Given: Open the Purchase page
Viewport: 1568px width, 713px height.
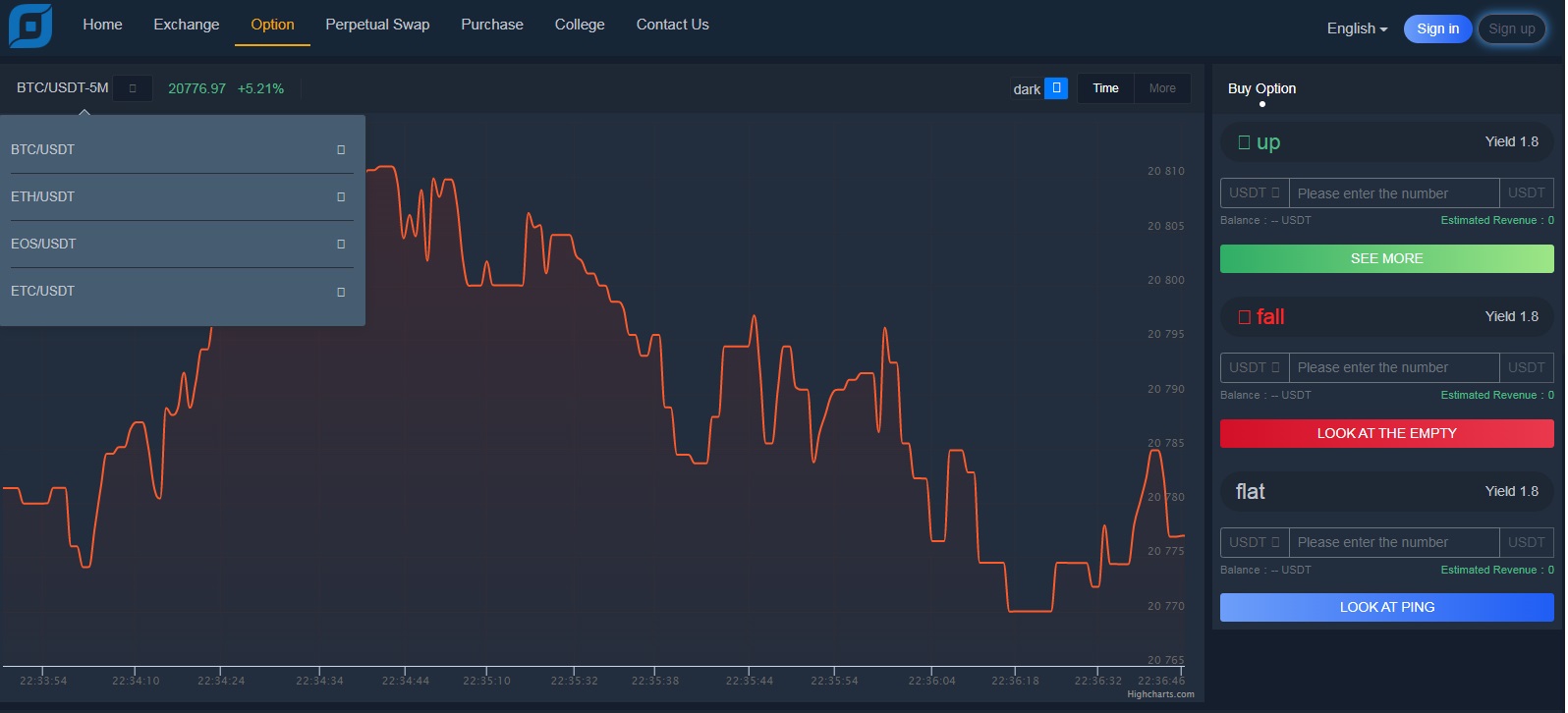Looking at the screenshot, I should tap(492, 25).
